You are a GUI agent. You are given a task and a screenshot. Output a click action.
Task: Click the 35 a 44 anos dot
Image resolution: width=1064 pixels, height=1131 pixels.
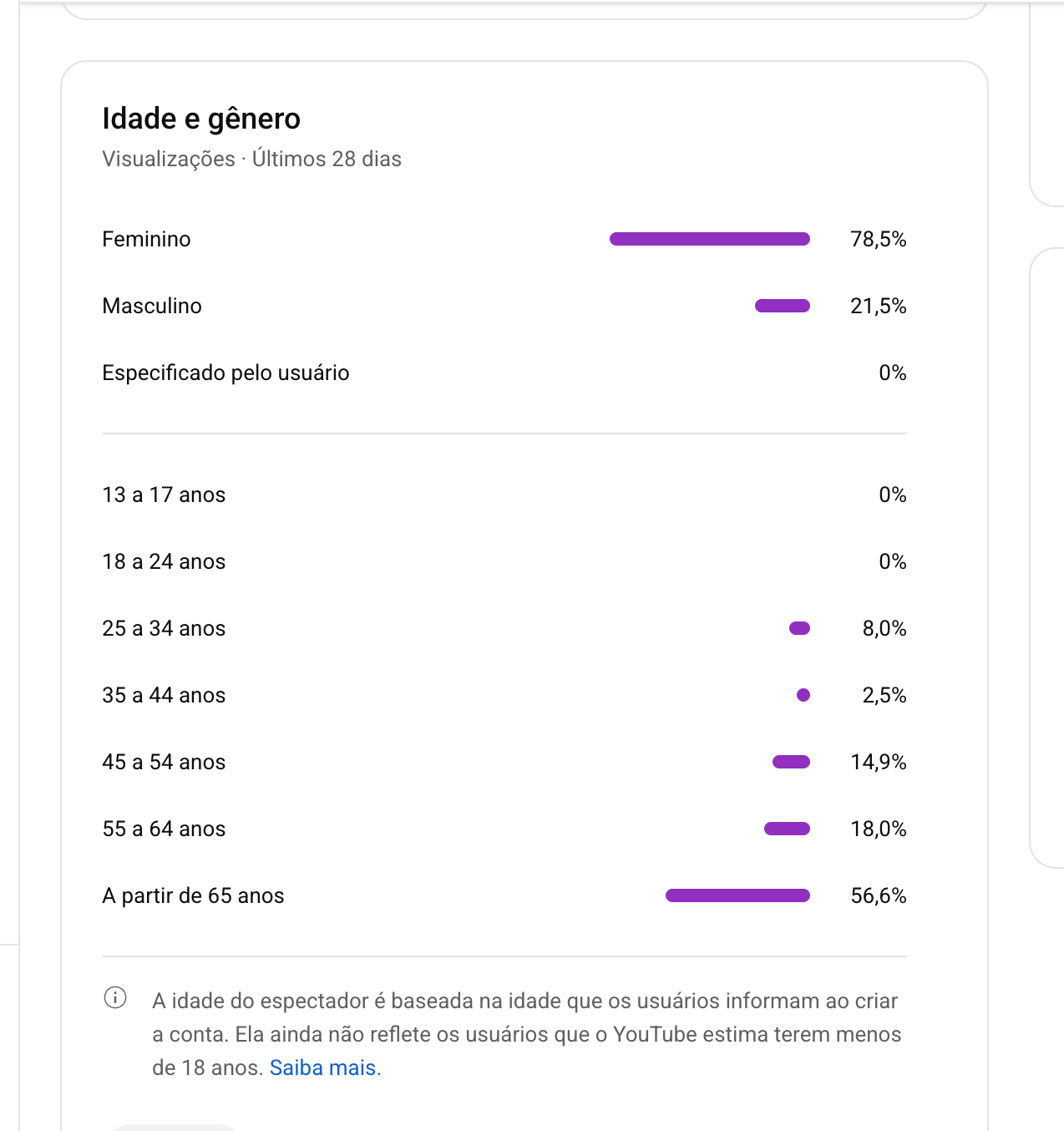pos(803,695)
